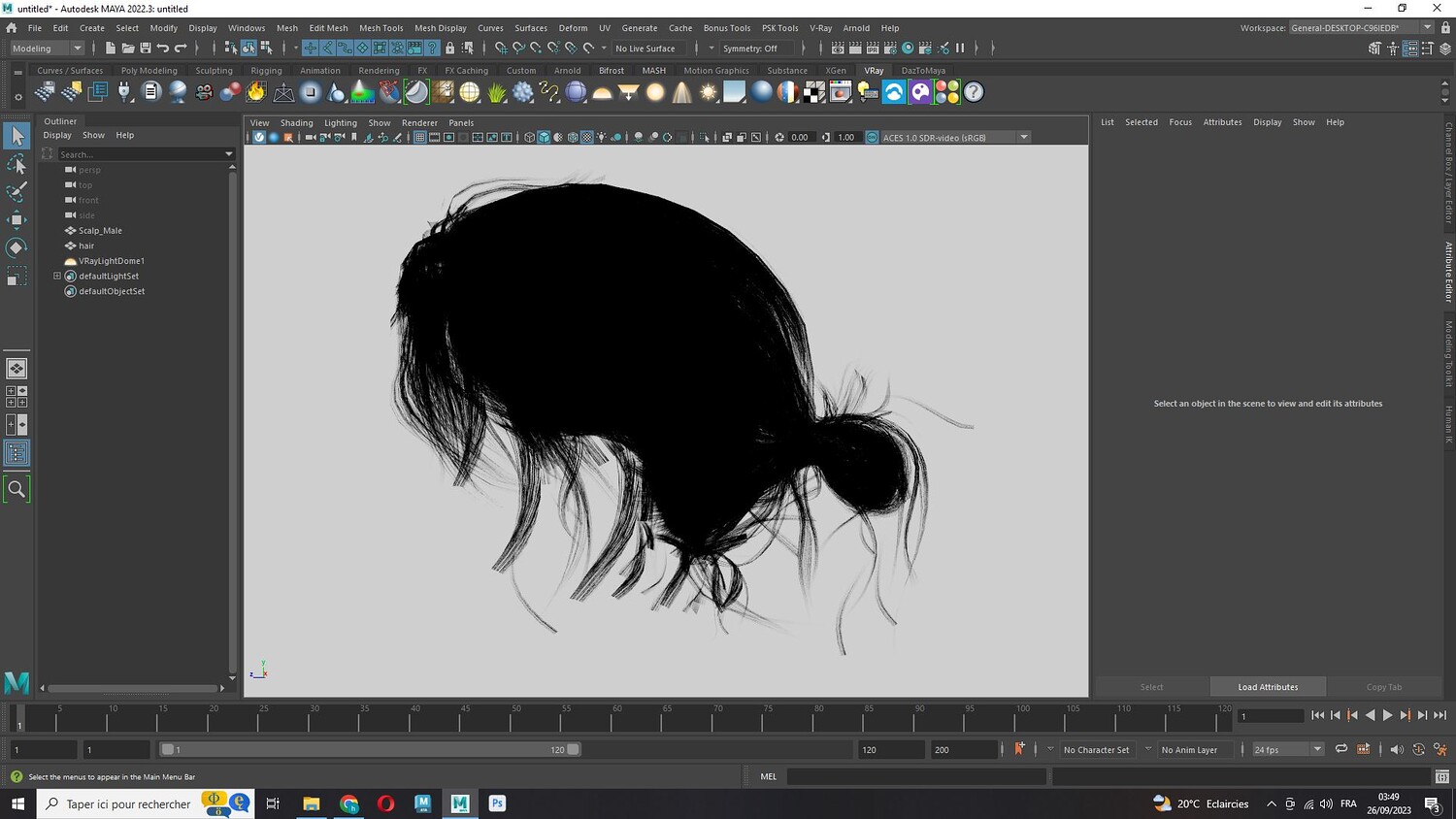Select the Scalp_Male node in Outliner

[x=100, y=231]
